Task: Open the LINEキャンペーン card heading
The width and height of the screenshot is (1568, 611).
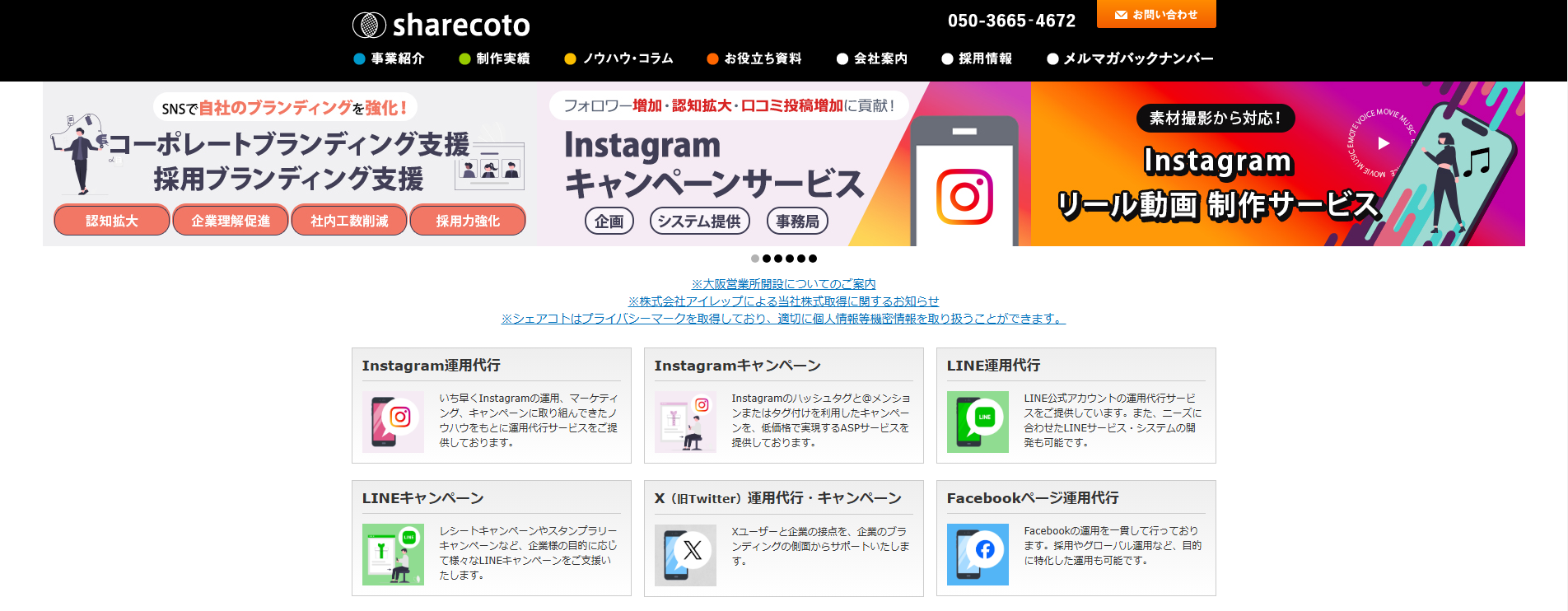Action: pos(423,498)
